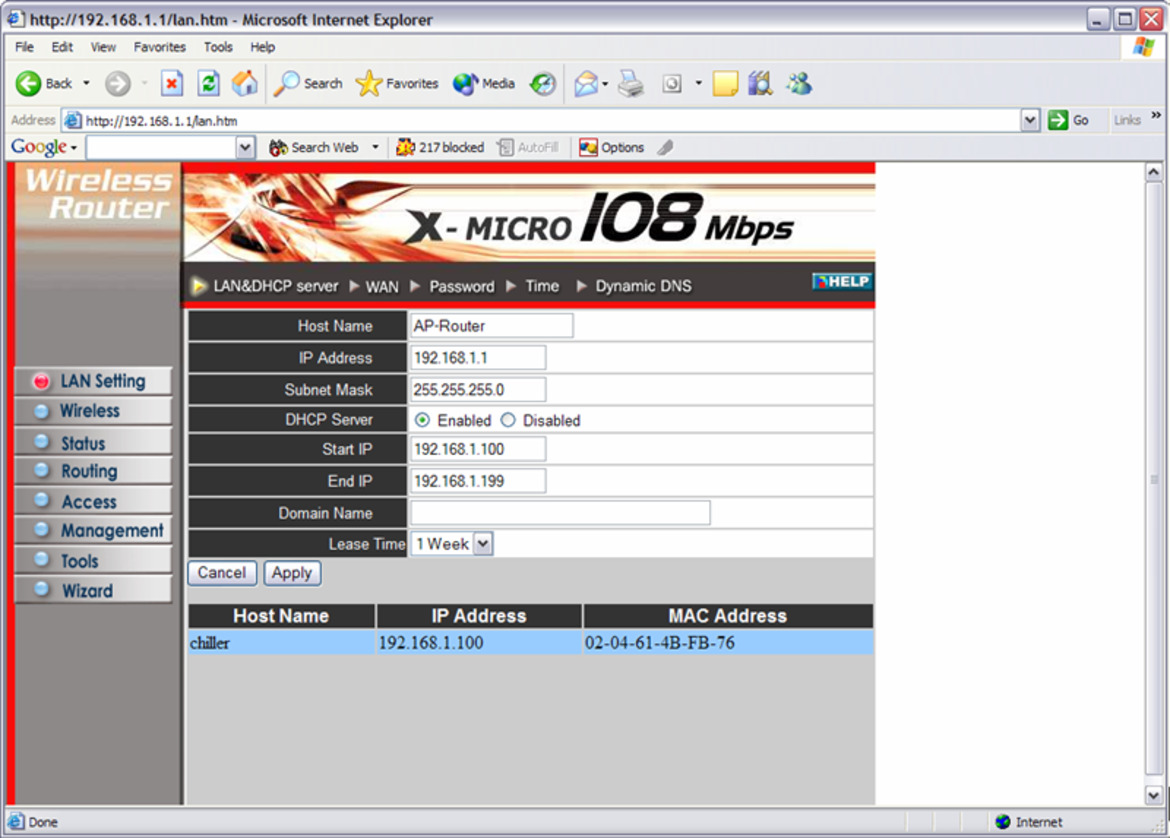Open the Management sidebar item
Viewport: 1170px width, 838px height.
pyautogui.click(x=93, y=531)
